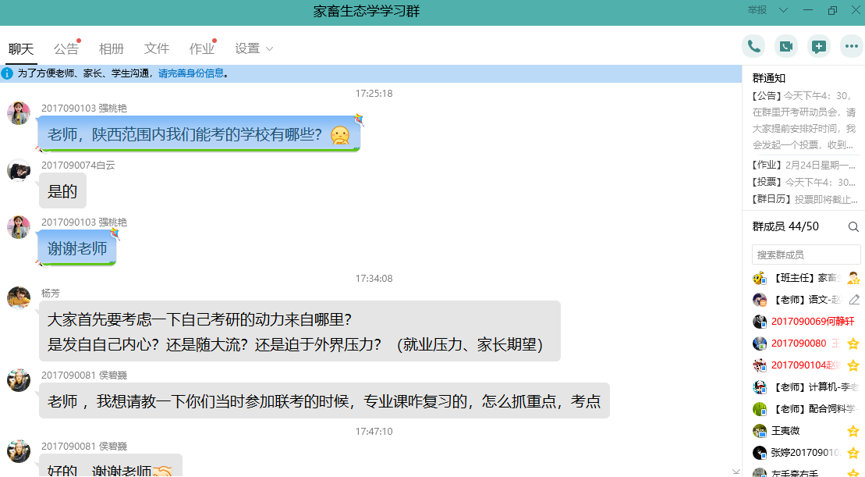This screenshot has width=865, height=477.
Task: Collapse the panel using bottom double-chevron
Action: click(x=736, y=471)
